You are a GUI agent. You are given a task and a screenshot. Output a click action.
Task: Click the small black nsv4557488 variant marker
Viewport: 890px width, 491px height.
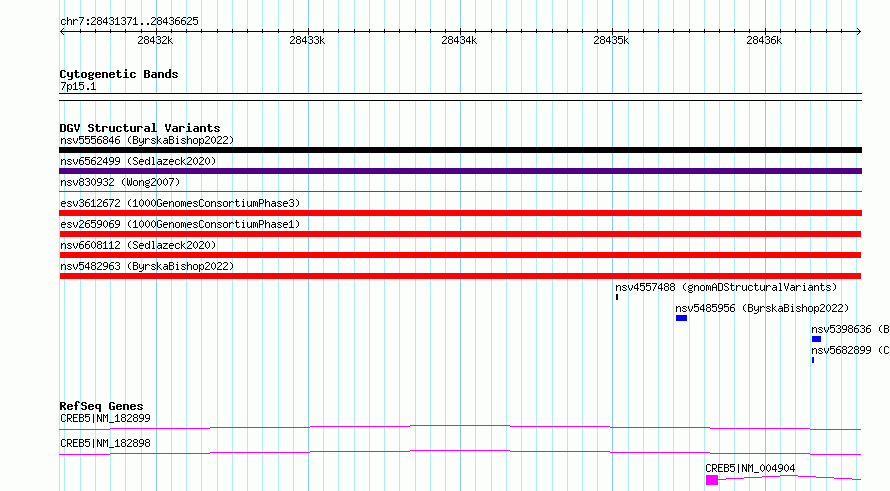617,297
